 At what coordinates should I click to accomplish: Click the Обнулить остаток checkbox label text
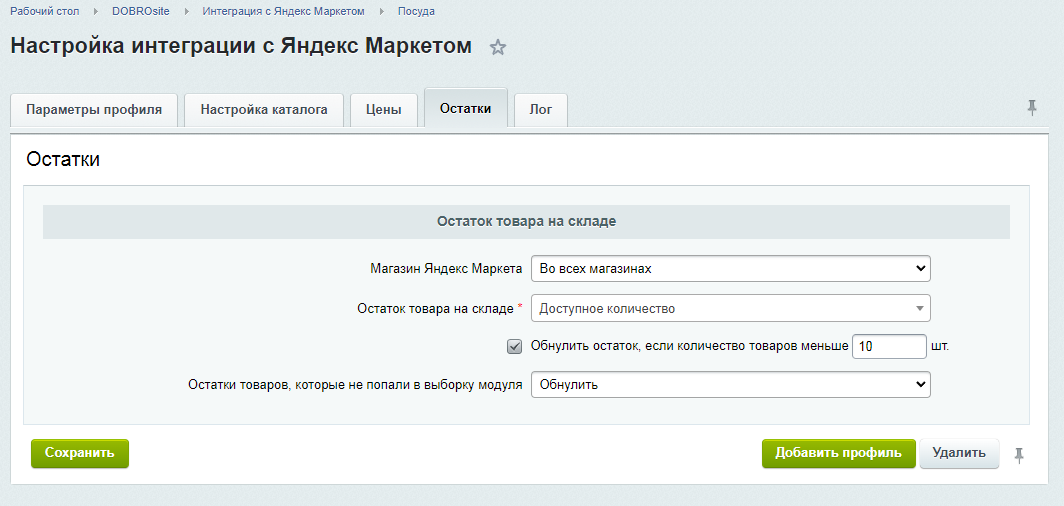tap(689, 347)
